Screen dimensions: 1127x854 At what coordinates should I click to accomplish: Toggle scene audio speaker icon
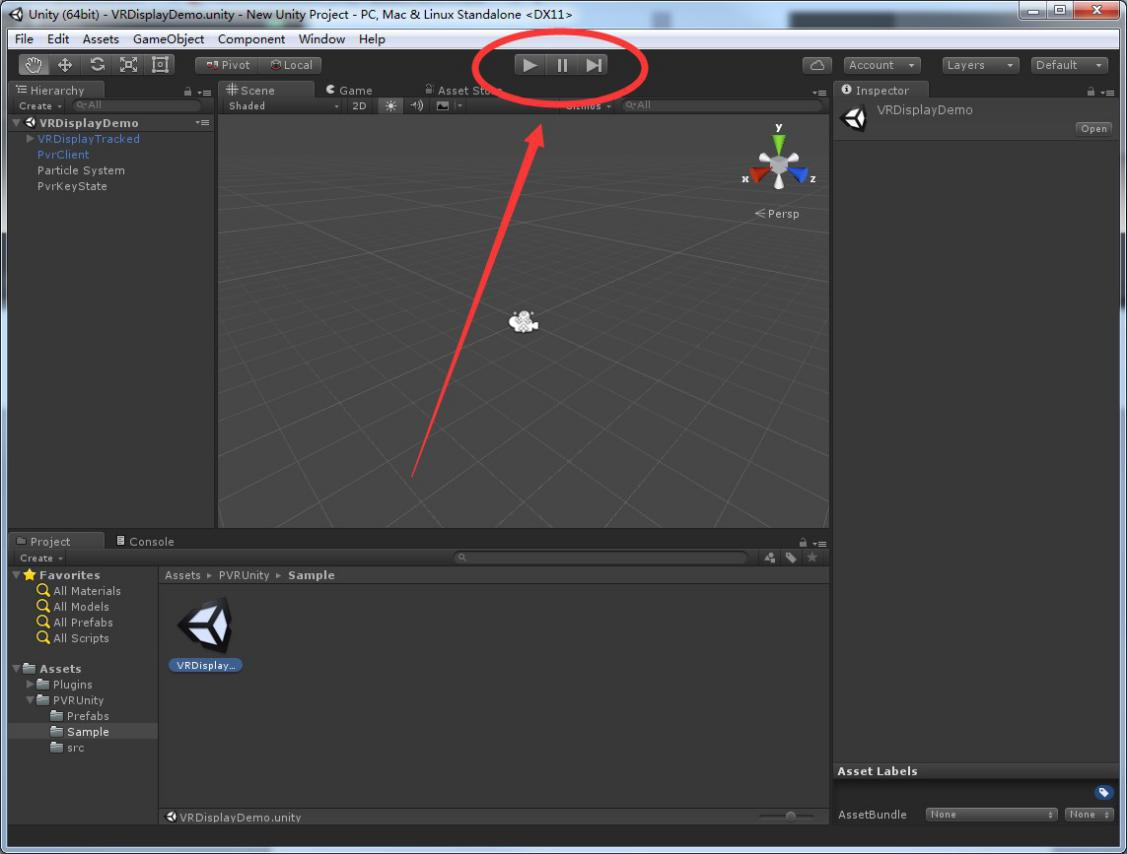(x=417, y=106)
